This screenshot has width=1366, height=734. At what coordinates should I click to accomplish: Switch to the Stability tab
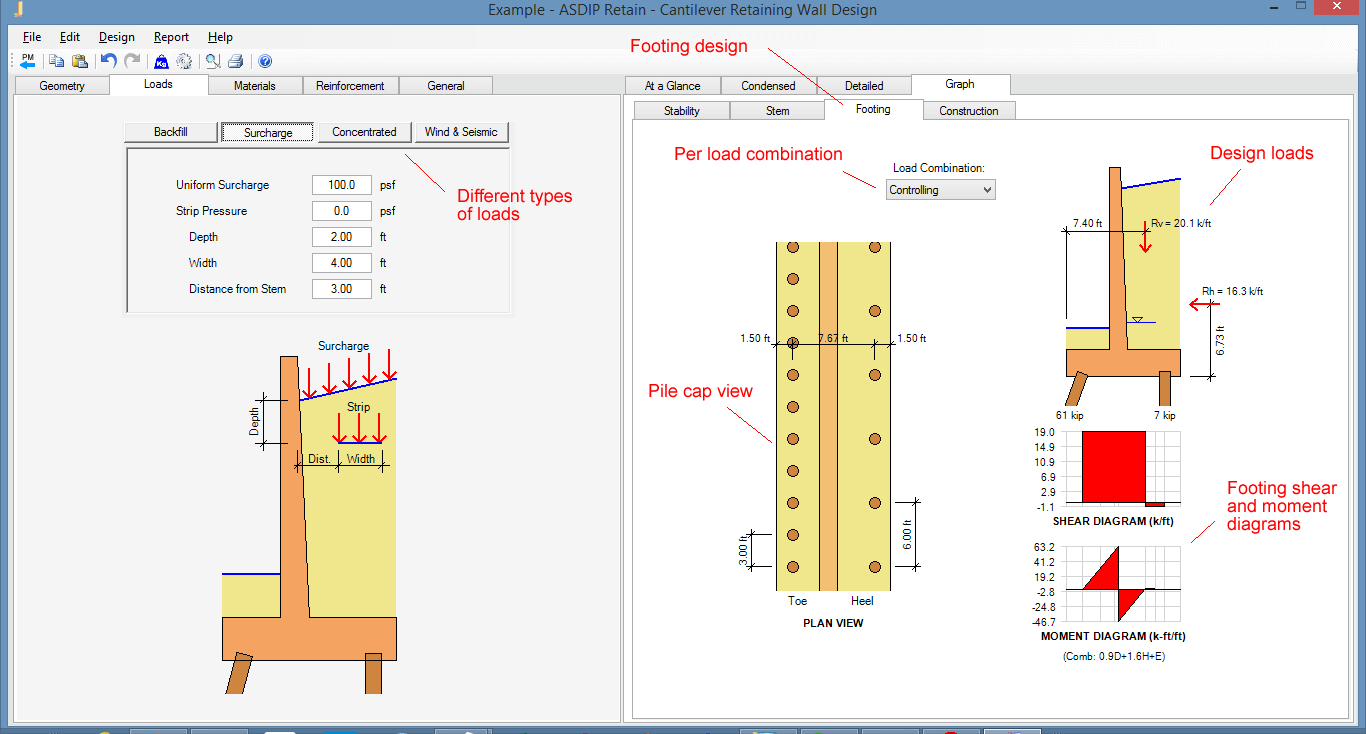click(681, 110)
